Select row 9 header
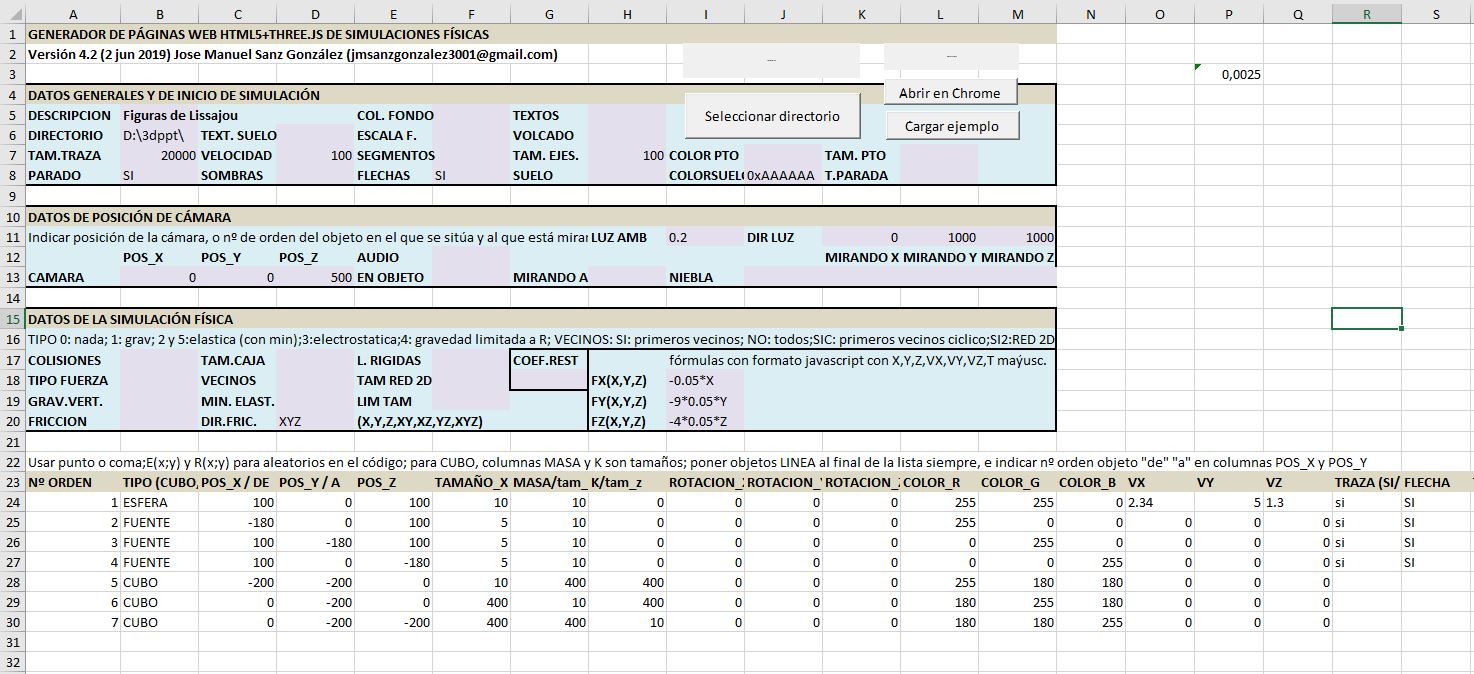 13,196
